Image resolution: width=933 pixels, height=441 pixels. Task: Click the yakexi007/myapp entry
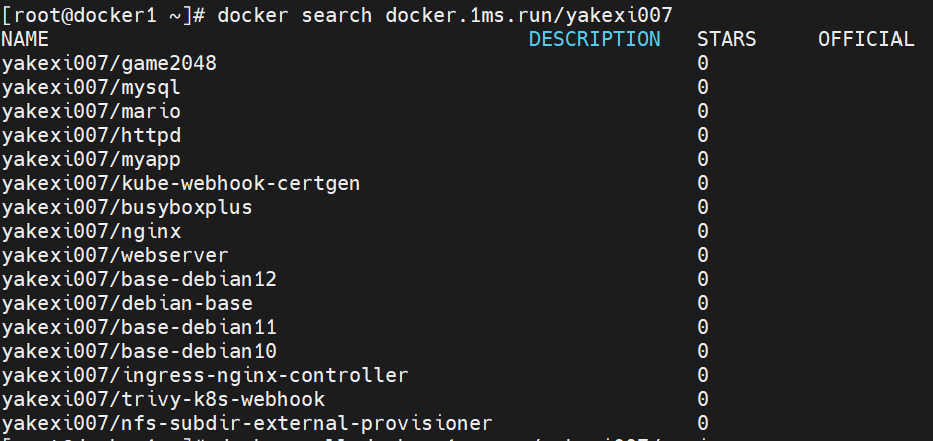coord(91,159)
